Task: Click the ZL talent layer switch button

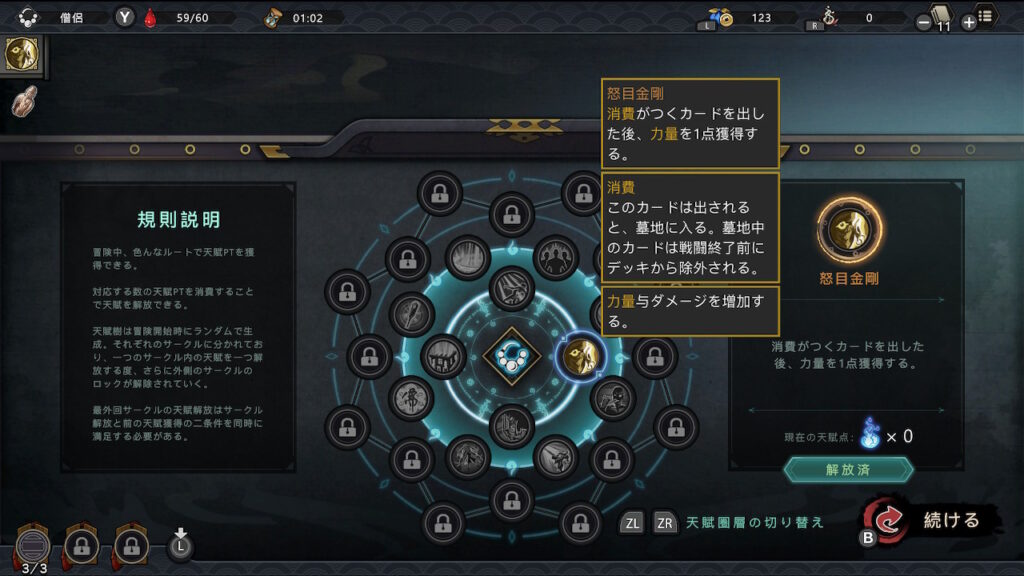Action: (632, 523)
